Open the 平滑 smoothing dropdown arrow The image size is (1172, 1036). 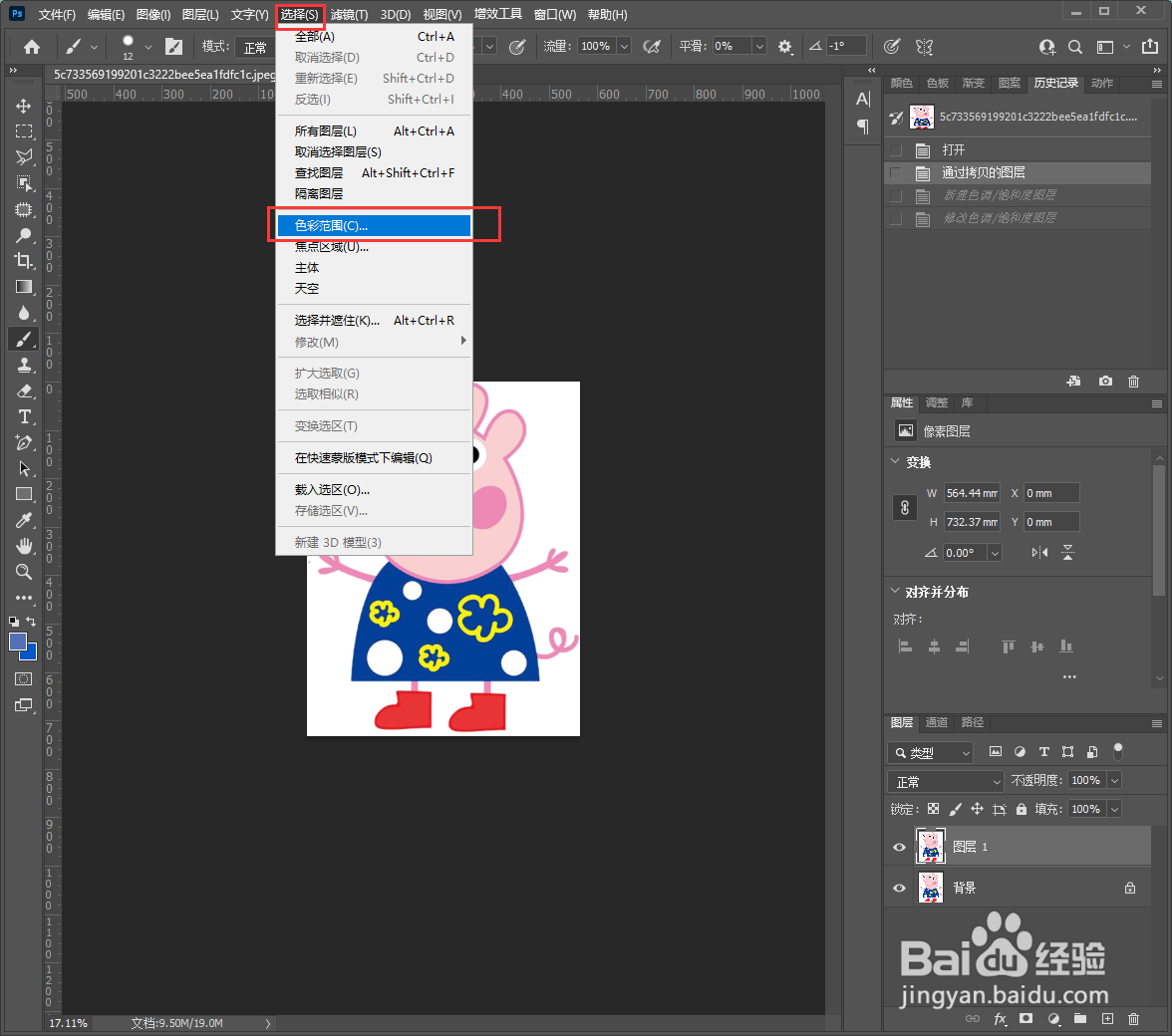[x=759, y=46]
